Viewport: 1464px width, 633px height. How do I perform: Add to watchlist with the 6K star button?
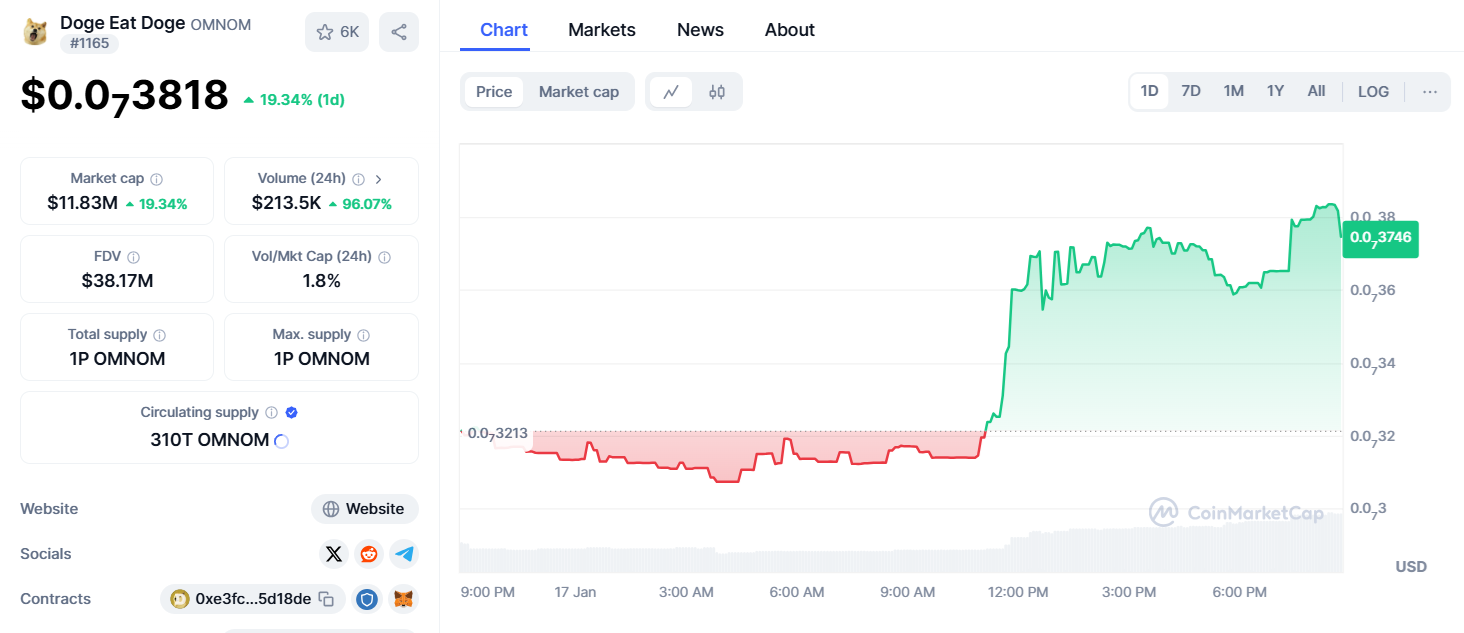[x=337, y=32]
